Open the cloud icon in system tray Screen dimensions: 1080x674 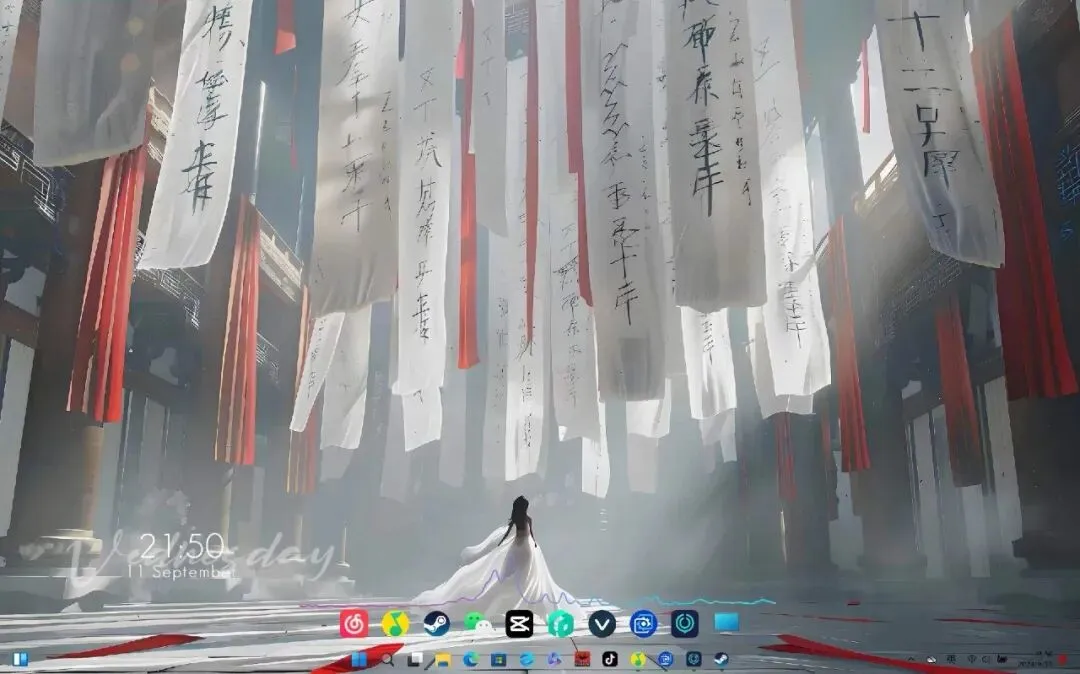pos(931,660)
